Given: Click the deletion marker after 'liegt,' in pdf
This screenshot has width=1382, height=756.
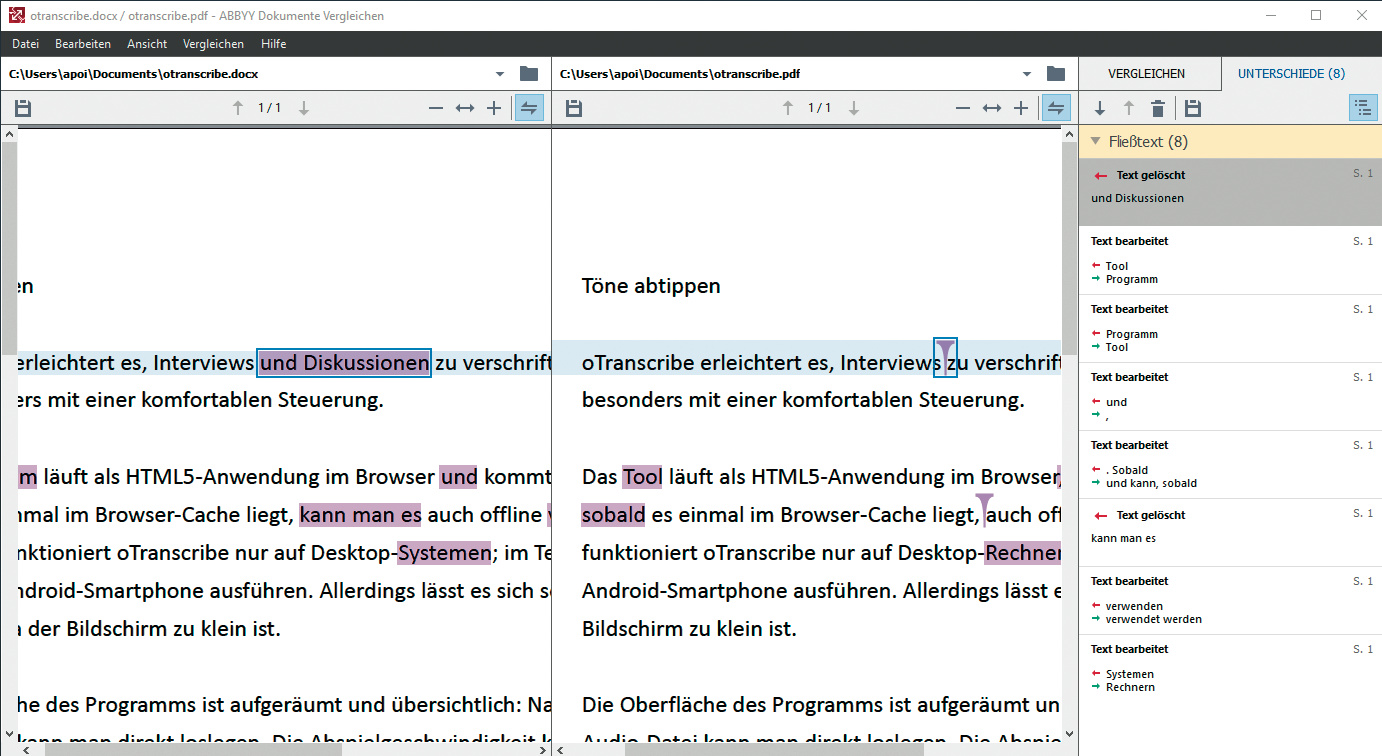Looking at the screenshot, I should 984,509.
